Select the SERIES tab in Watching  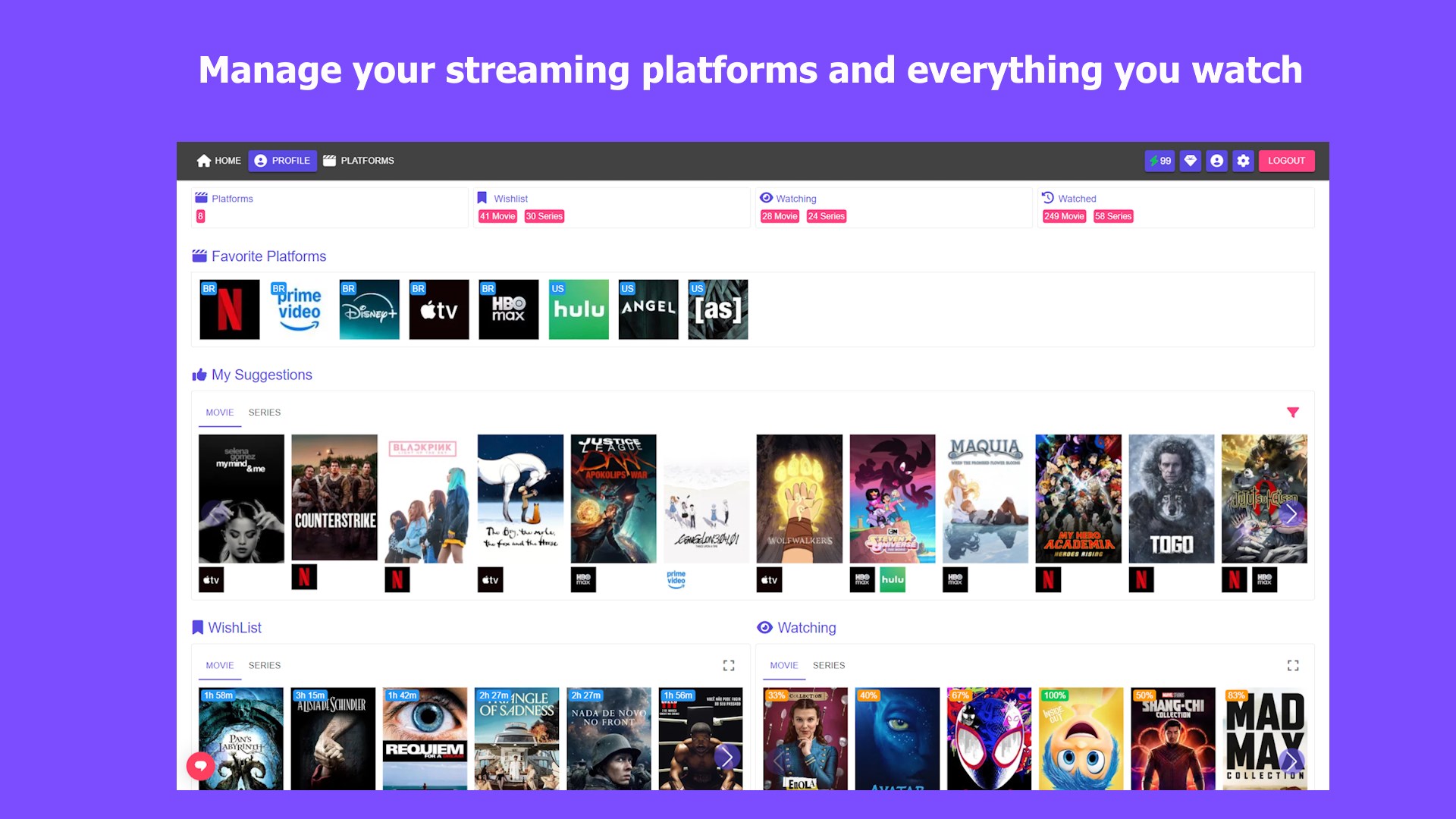pyautogui.click(x=828, y=665)
